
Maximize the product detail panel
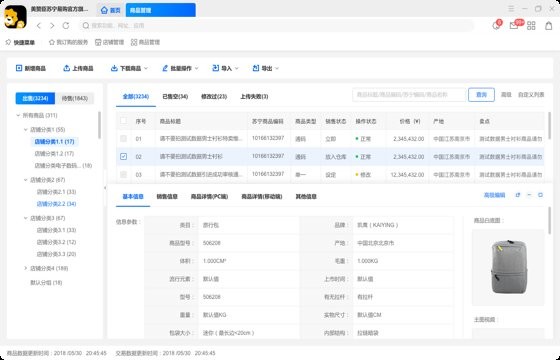[x=540, y=195]
